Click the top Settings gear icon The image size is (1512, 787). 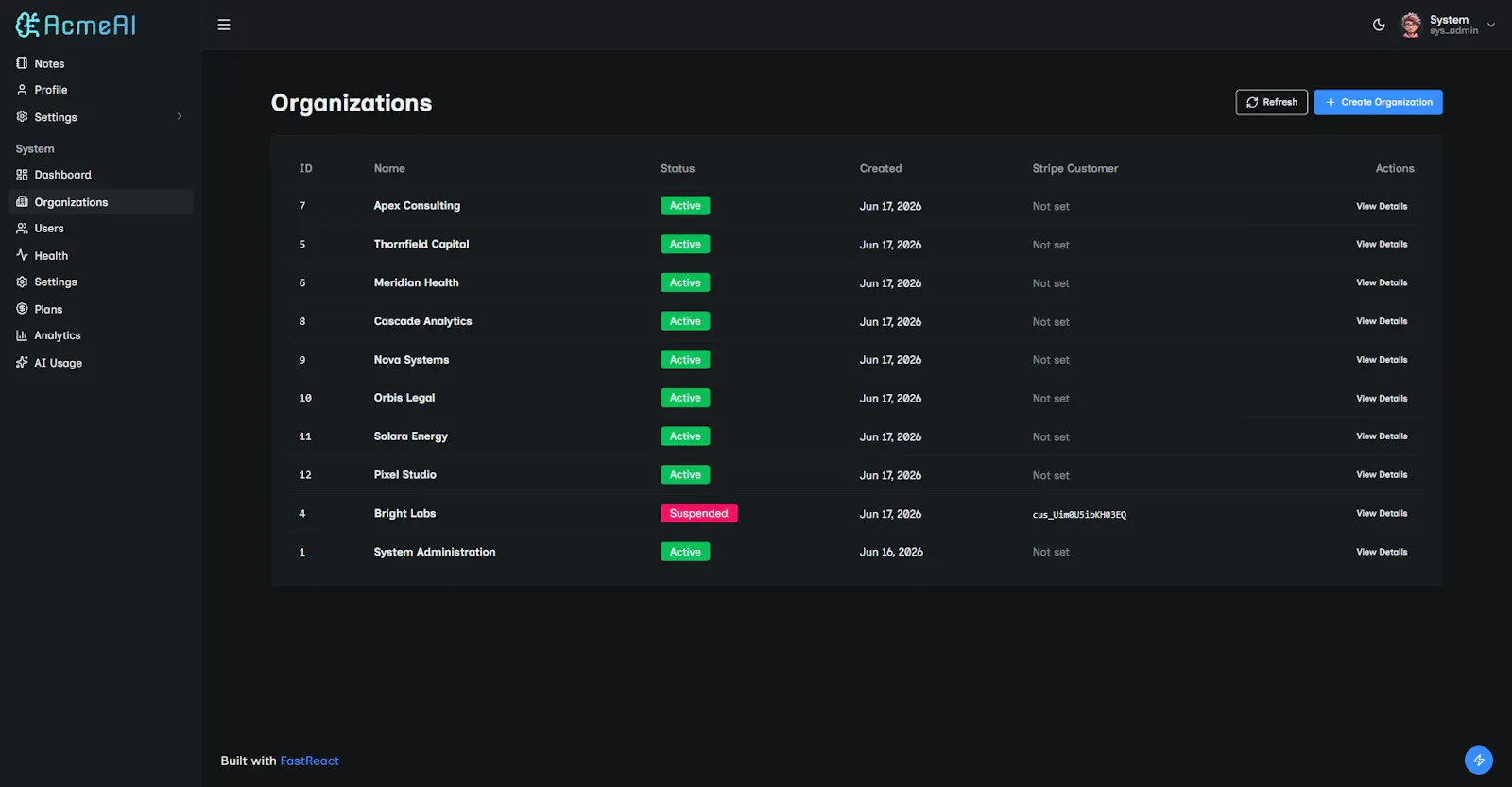tap(22, 117)
